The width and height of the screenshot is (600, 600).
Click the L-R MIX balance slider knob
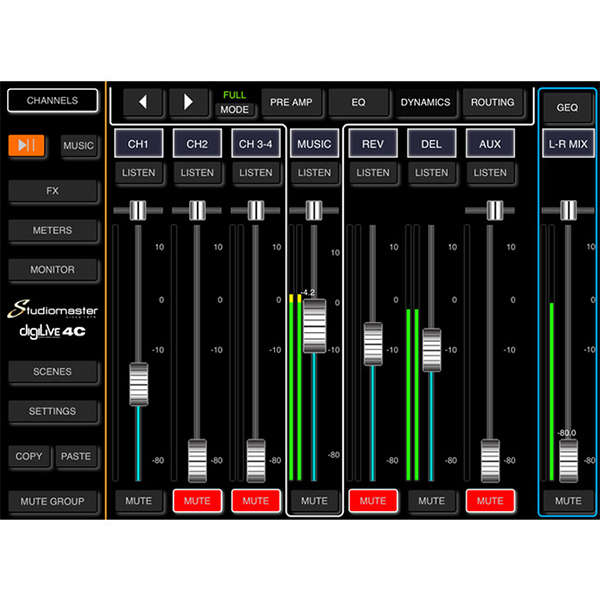(568, 210)
